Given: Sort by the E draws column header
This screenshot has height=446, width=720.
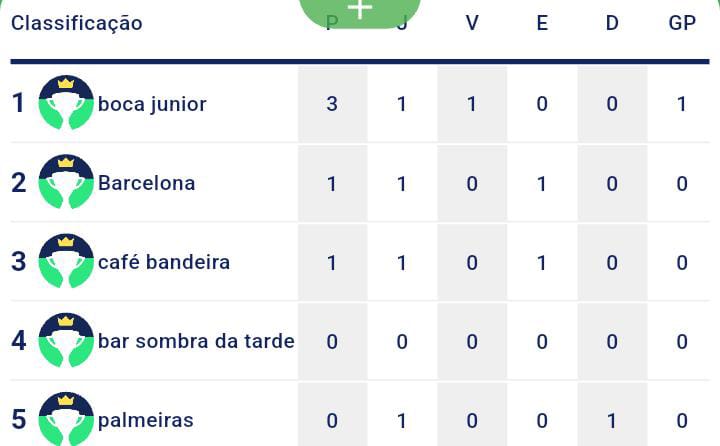Looking at the screenshot, I should (542, 23).
